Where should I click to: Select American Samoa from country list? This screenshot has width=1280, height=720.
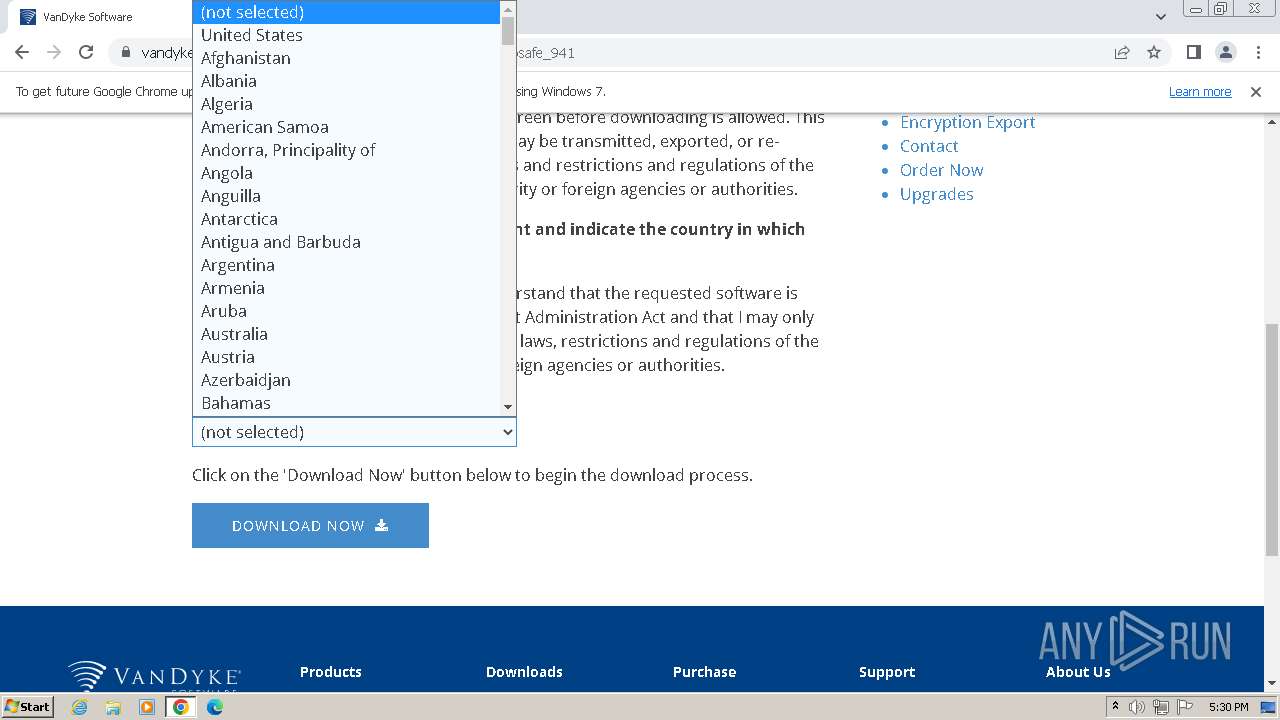tap(346, 127)
